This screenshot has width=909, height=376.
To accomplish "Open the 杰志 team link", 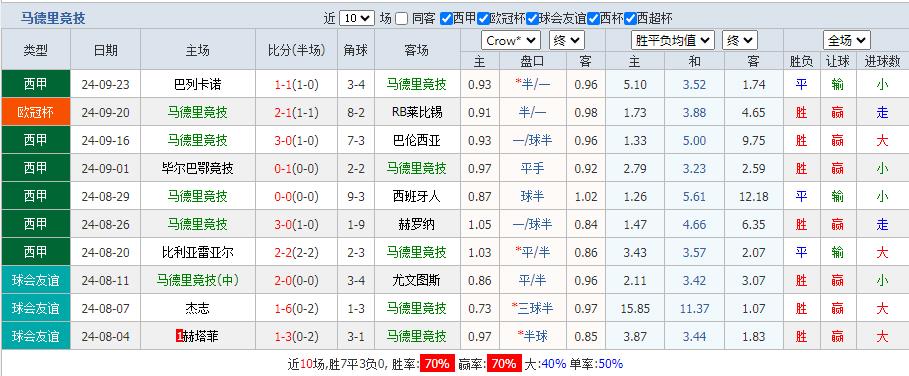I will 198,308.
